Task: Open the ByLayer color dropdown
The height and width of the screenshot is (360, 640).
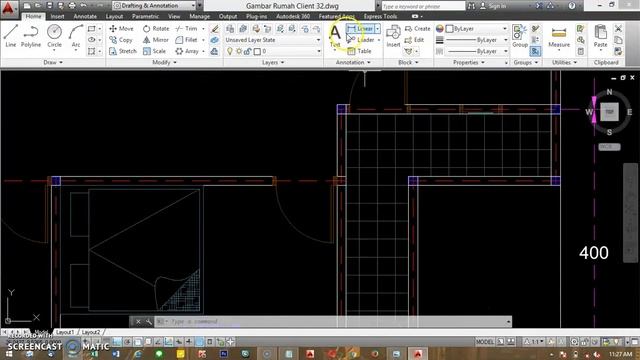Action: (477, 29)
